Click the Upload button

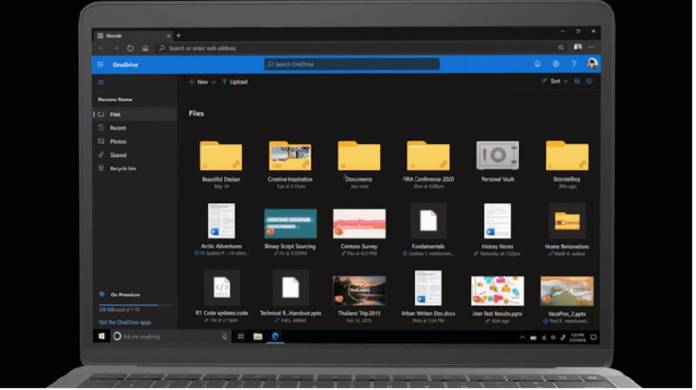coord(235,82)
